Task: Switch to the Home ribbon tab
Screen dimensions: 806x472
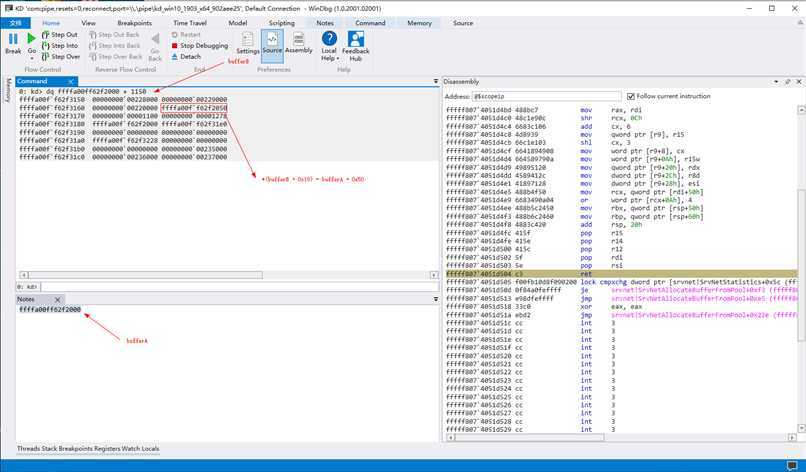Action: [51, 23]
